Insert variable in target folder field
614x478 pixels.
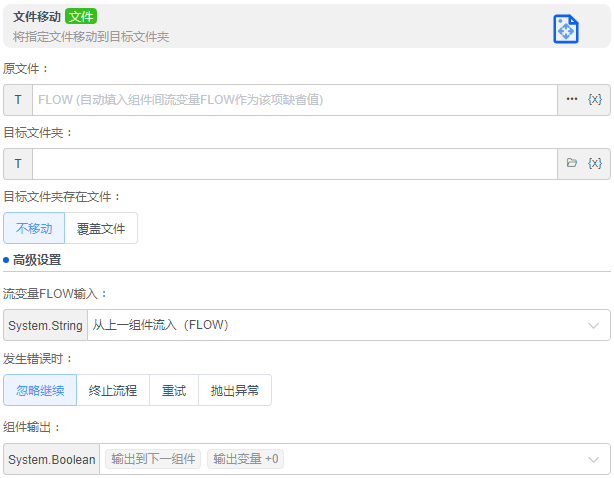click(x=595, y=164)
